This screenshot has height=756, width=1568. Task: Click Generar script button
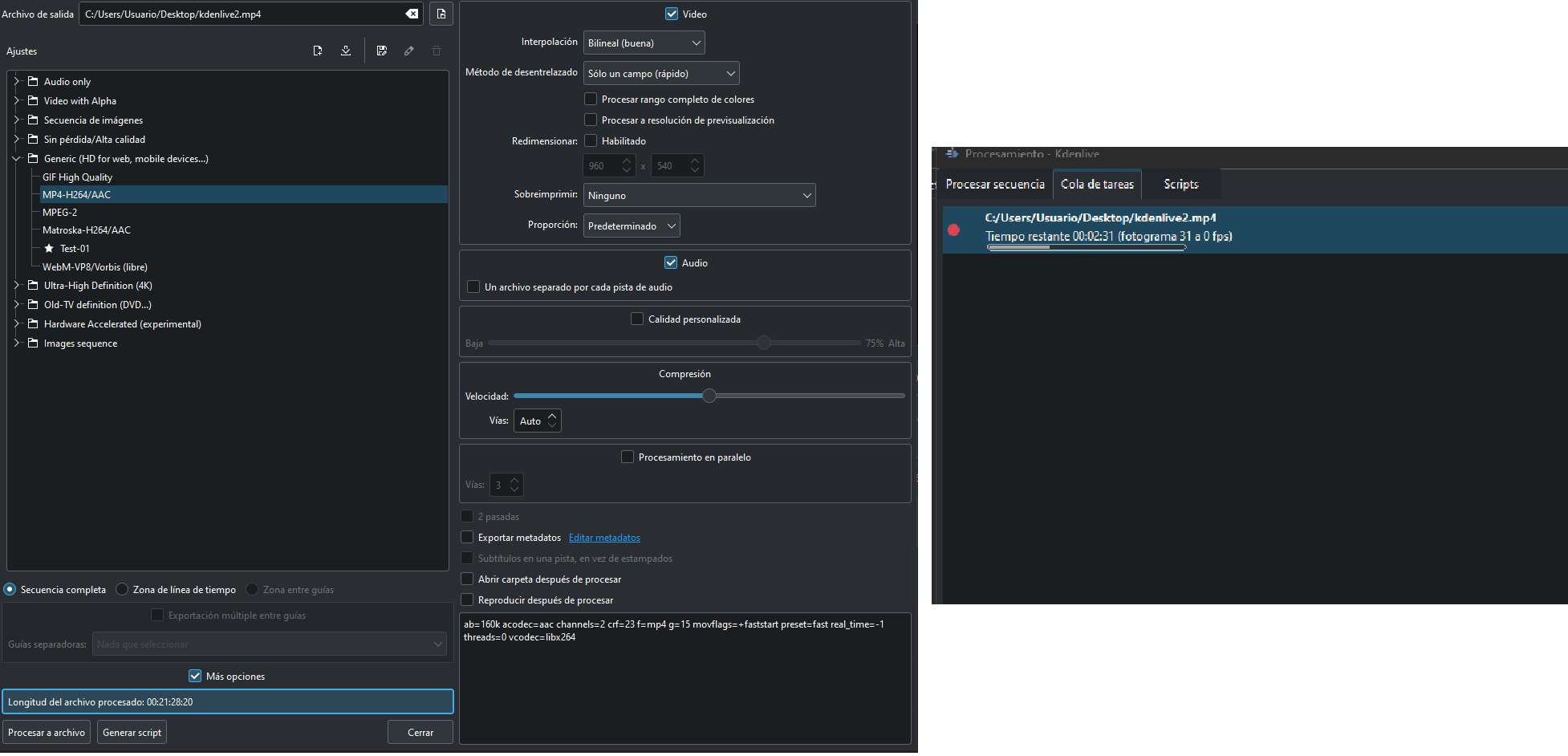tap(132, 732)
